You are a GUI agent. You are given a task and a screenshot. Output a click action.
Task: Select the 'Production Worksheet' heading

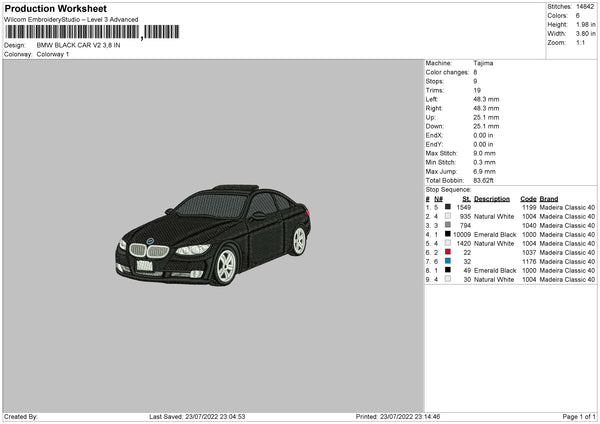[55, 8]
